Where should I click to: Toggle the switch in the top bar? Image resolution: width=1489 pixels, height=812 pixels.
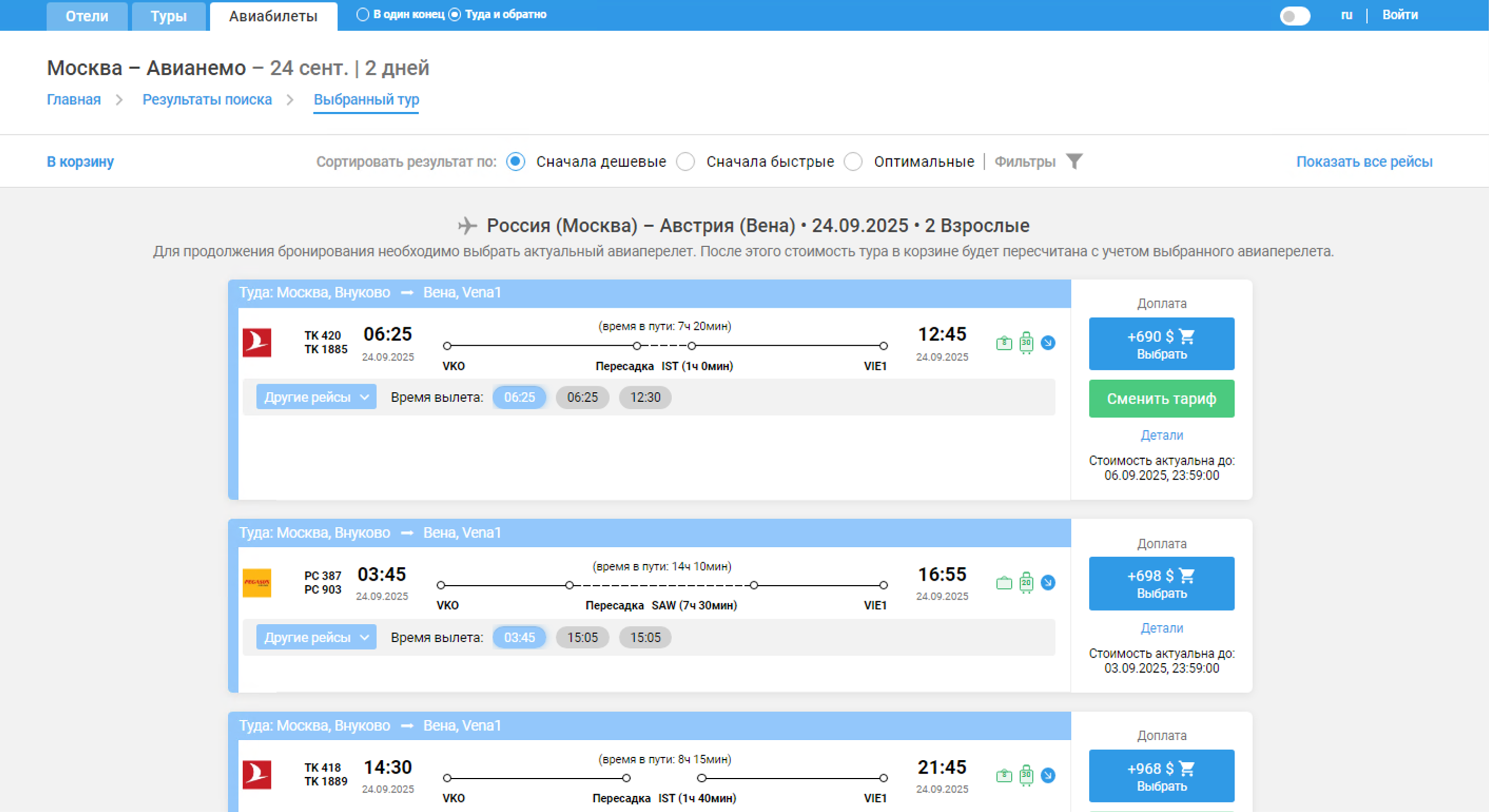pyautogui.click(x=1295, y=16)
